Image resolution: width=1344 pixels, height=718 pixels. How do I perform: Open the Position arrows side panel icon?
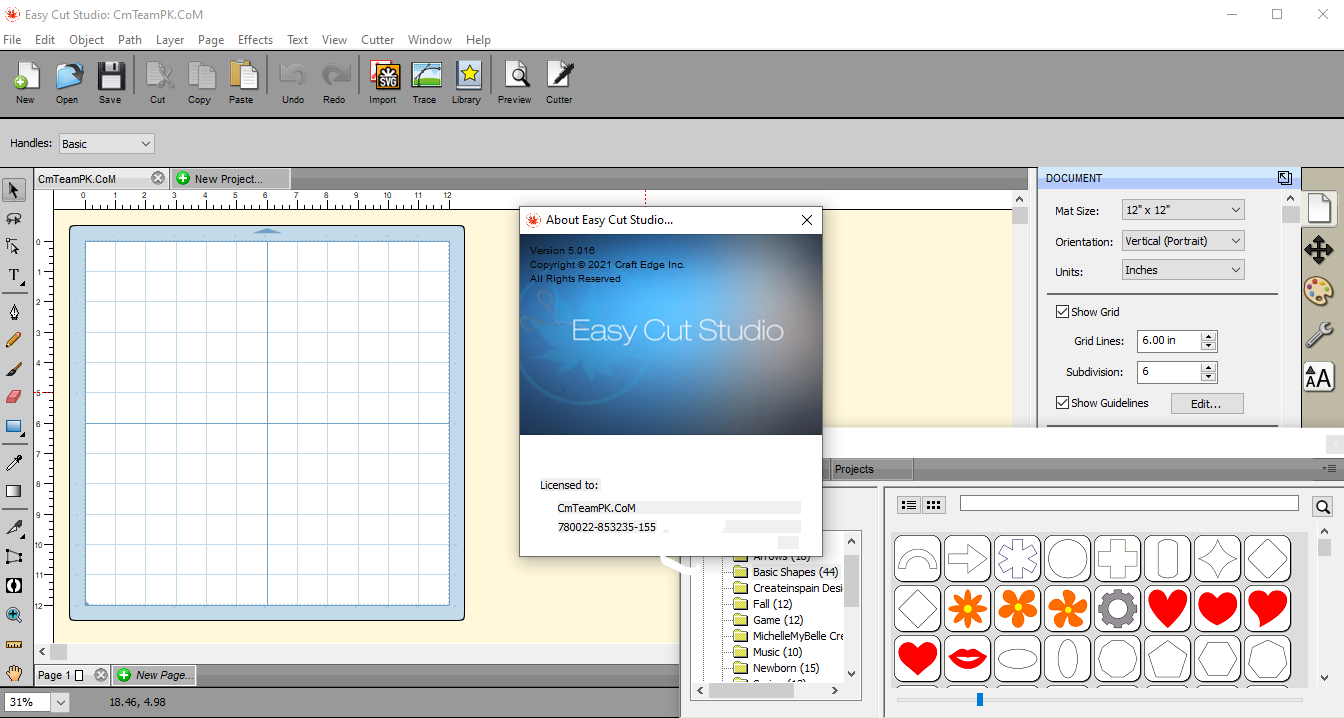[x=1319, y=250]
